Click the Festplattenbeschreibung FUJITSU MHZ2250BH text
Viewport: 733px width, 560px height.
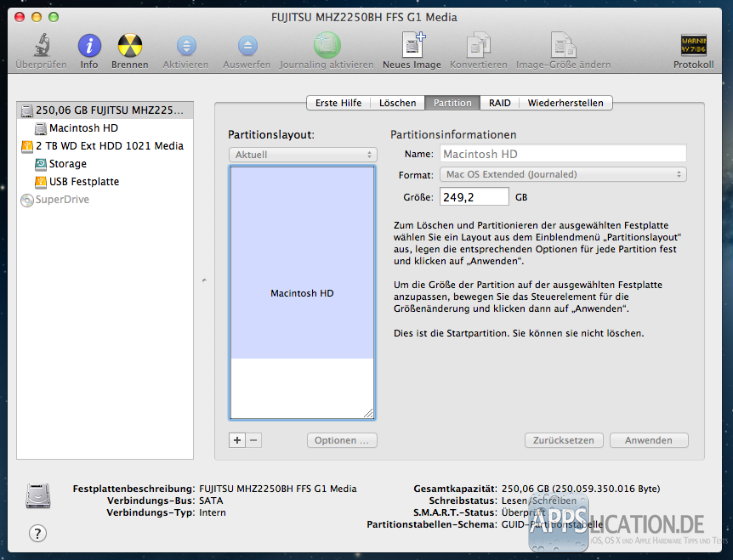click(x=278, y=488)
